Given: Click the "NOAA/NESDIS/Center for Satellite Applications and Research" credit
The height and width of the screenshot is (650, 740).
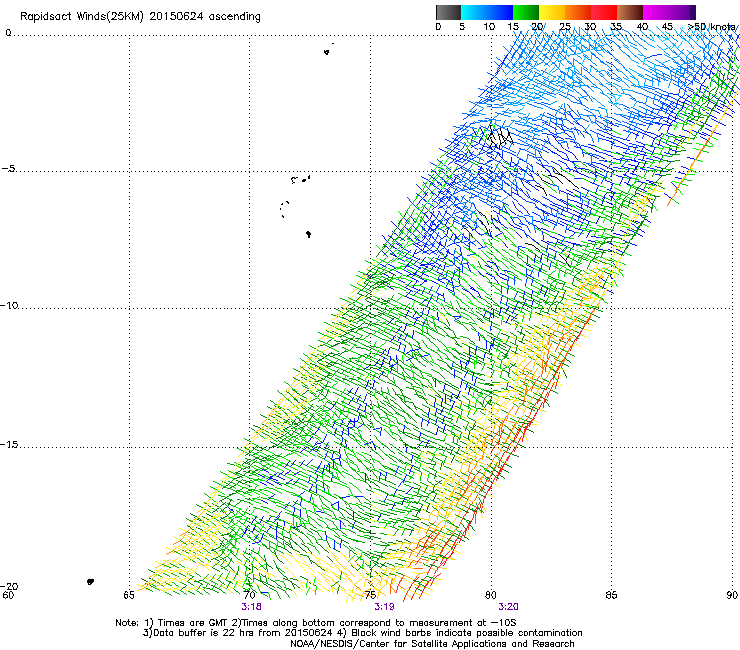Looking at the screenshot, I should pos(432,644).
